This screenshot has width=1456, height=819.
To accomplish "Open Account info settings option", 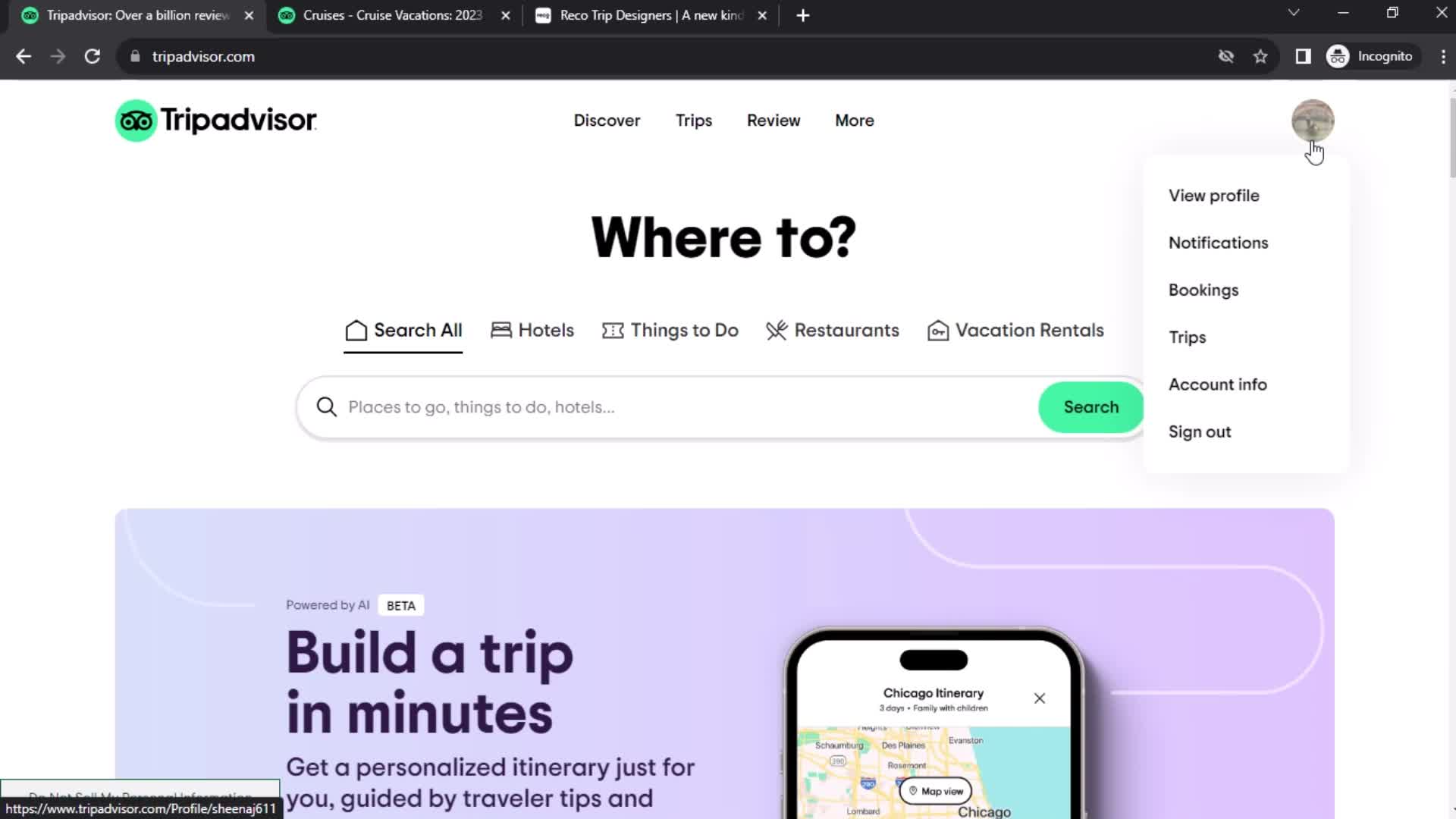I will (1218, 384).
